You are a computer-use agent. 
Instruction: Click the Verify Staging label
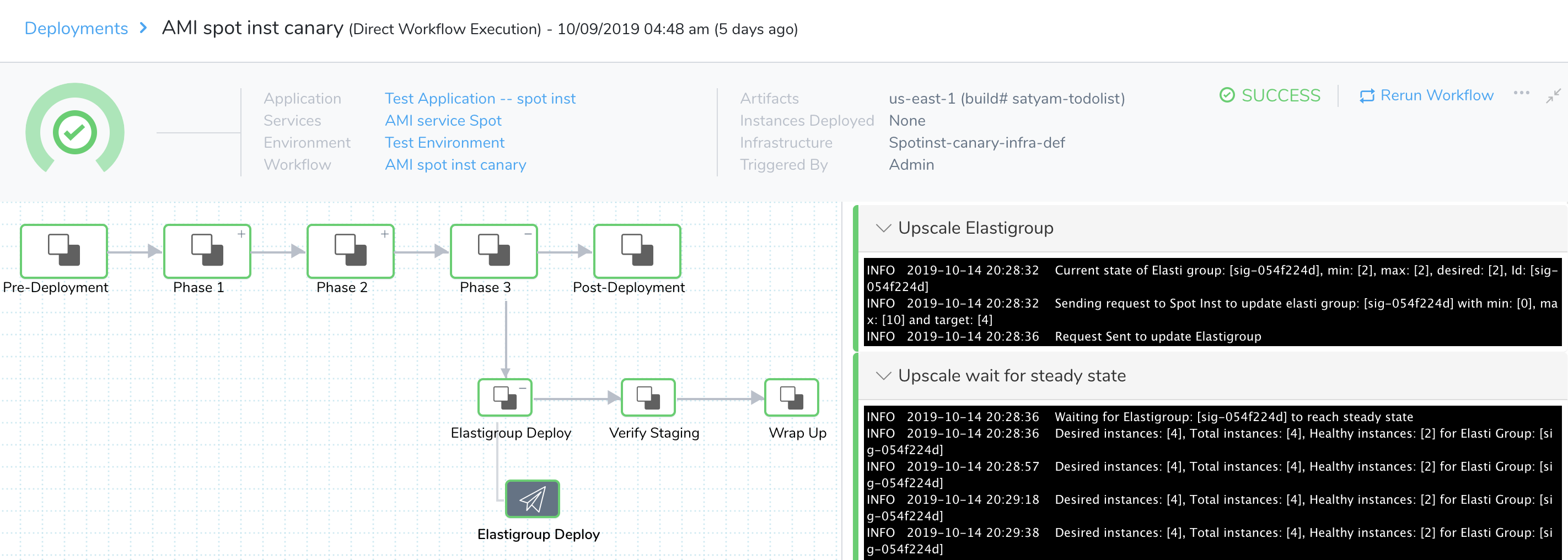[x=654, y=433]
